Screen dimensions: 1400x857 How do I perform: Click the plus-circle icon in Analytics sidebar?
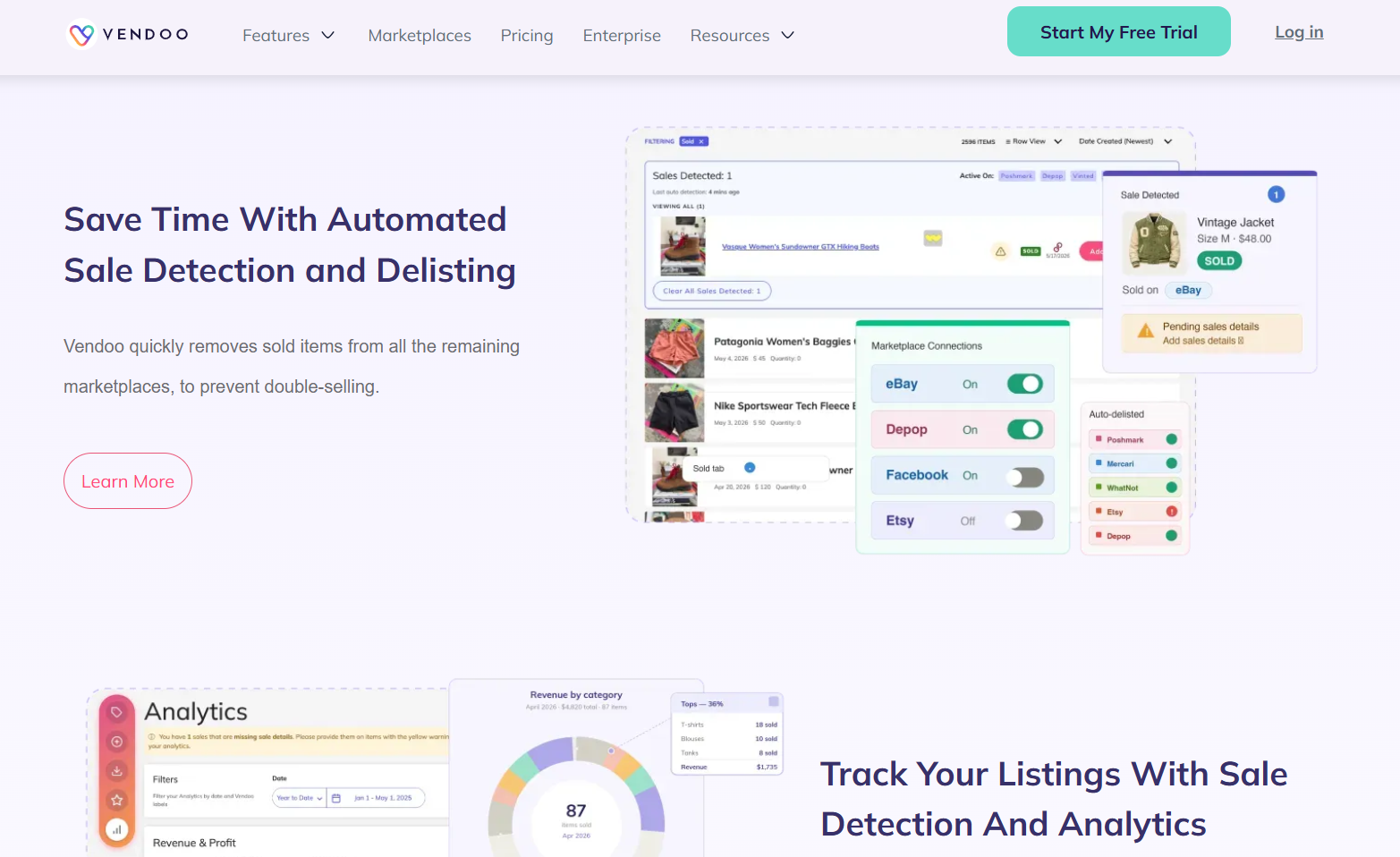(x=116, y=742)
